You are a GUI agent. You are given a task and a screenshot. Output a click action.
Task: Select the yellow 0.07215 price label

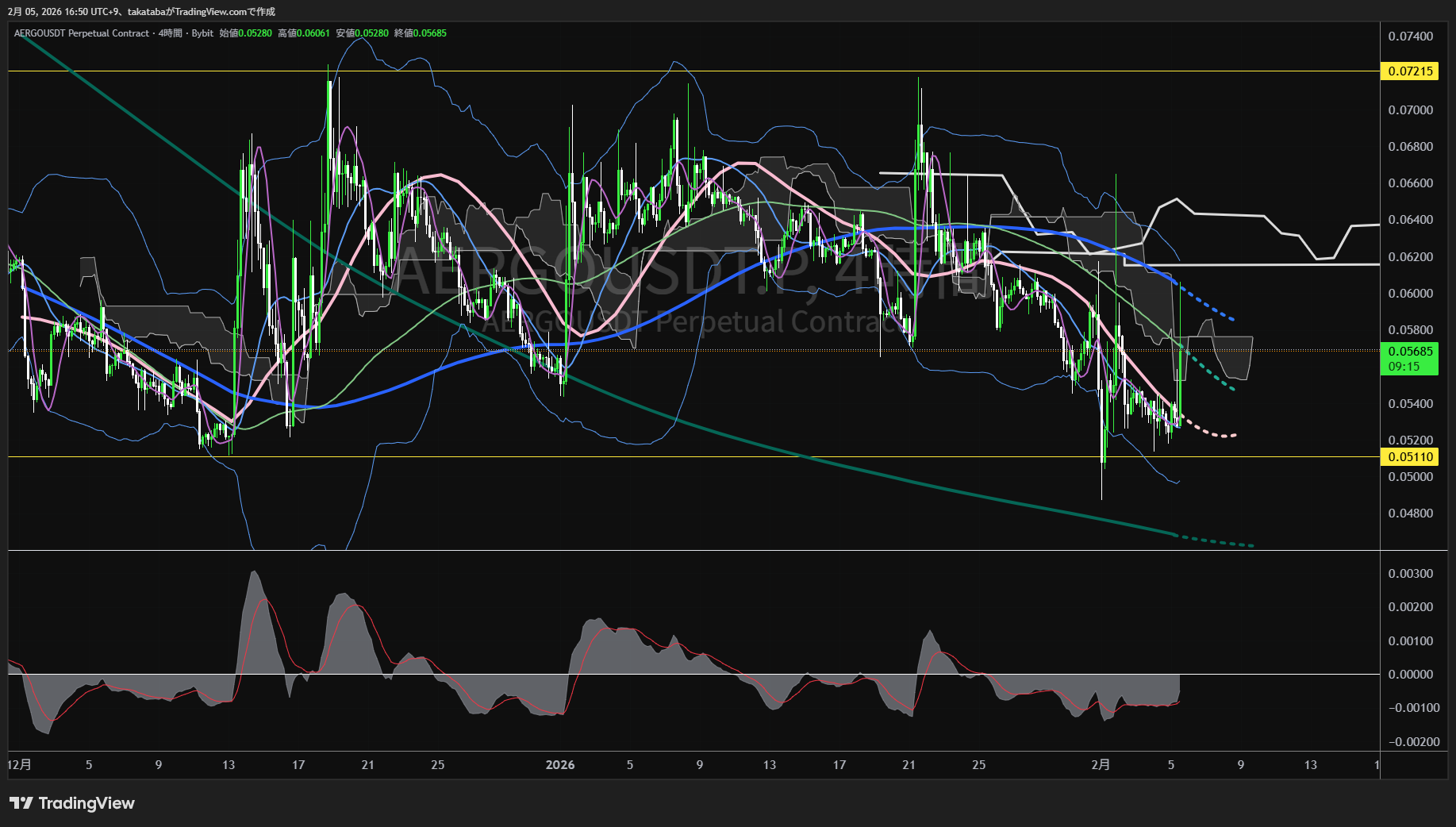1410,71
